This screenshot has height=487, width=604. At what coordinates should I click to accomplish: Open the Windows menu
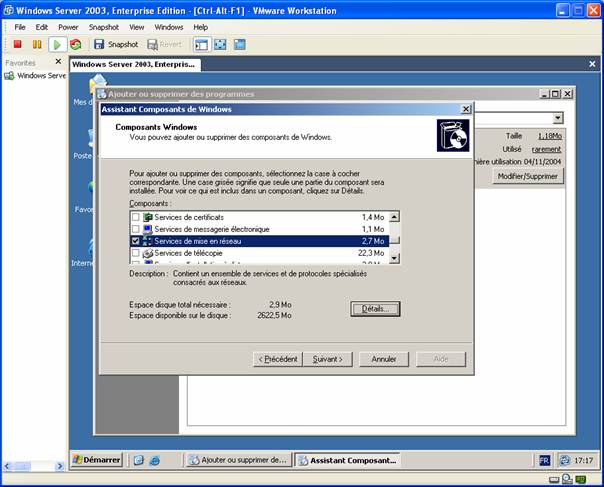tap(169, 27)
